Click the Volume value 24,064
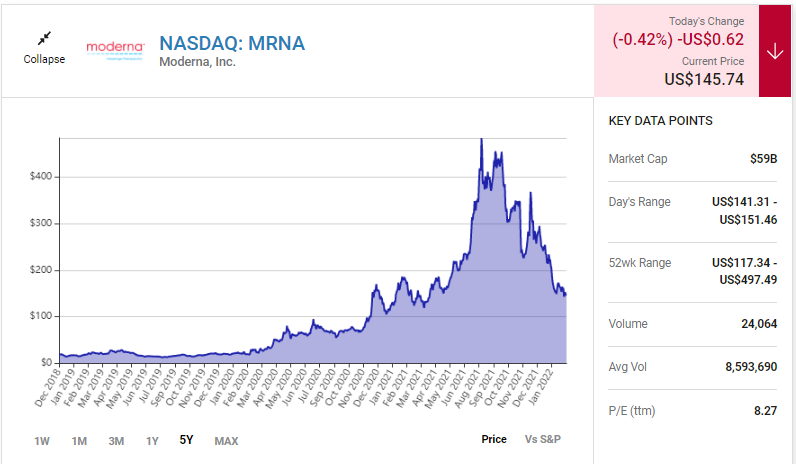The image size is (796, 464). pyautogui.click(x=759, y=324)
